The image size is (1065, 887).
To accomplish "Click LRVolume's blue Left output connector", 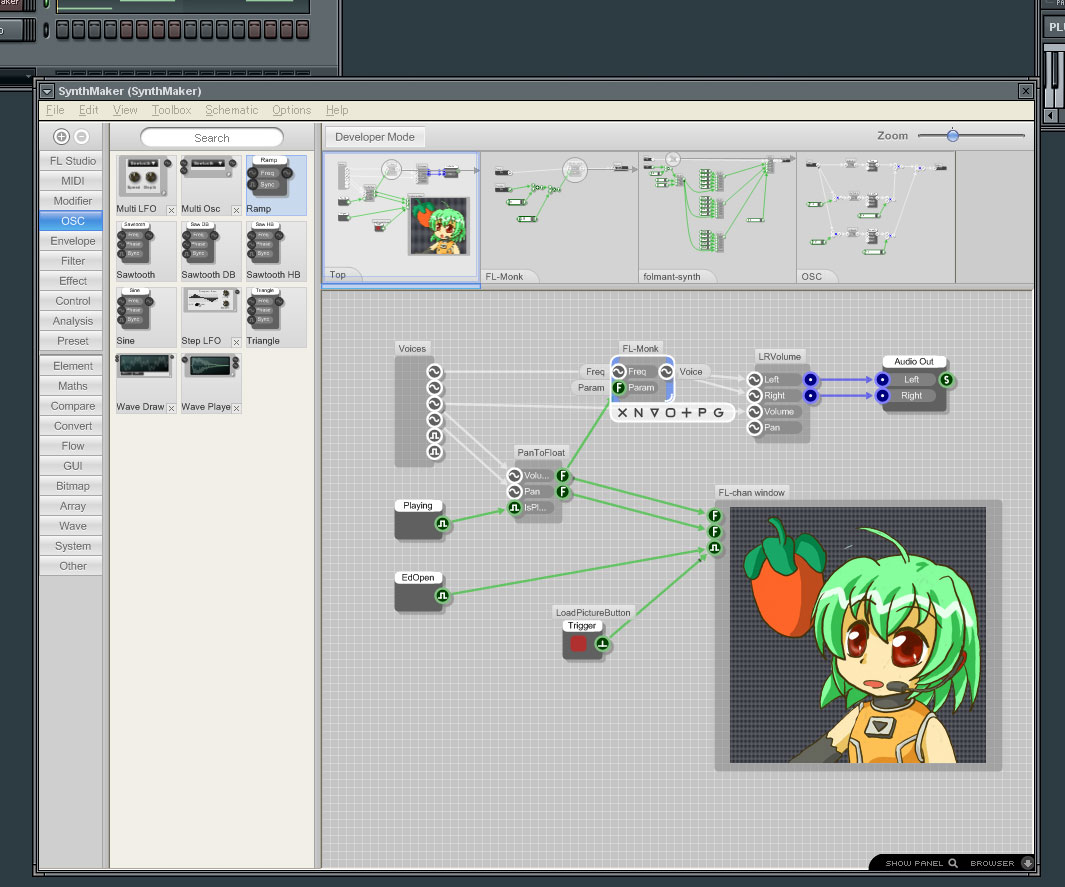I will point(810,380).
